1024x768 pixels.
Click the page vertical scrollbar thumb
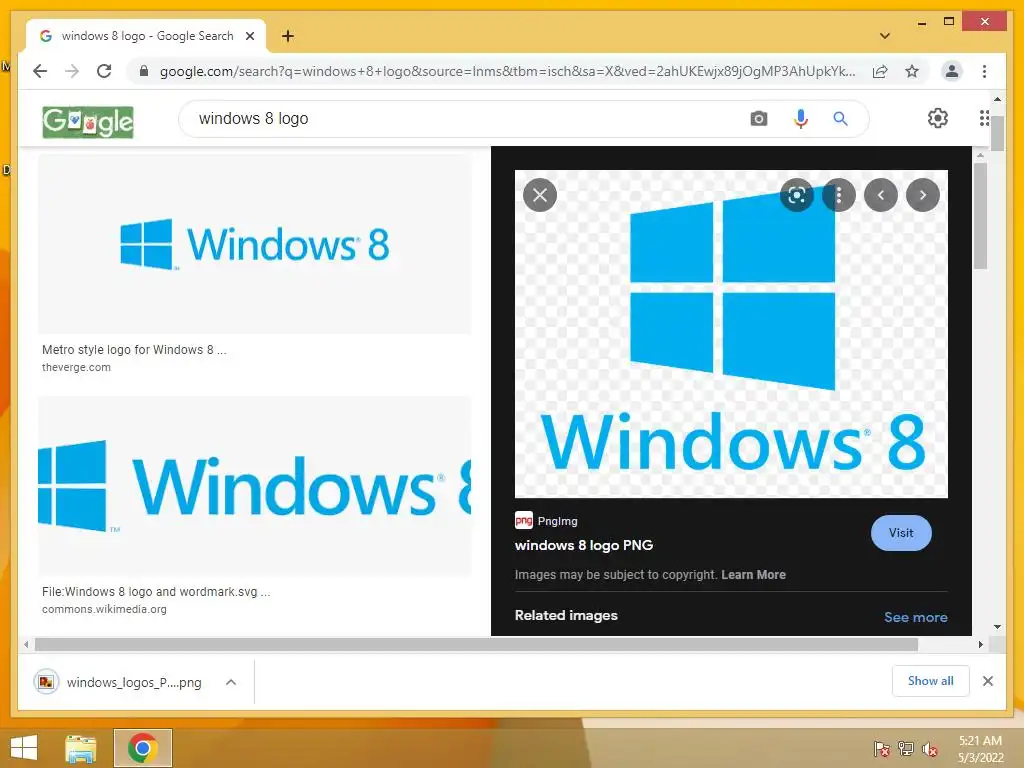pyautogui.click(x=997, y=134)
